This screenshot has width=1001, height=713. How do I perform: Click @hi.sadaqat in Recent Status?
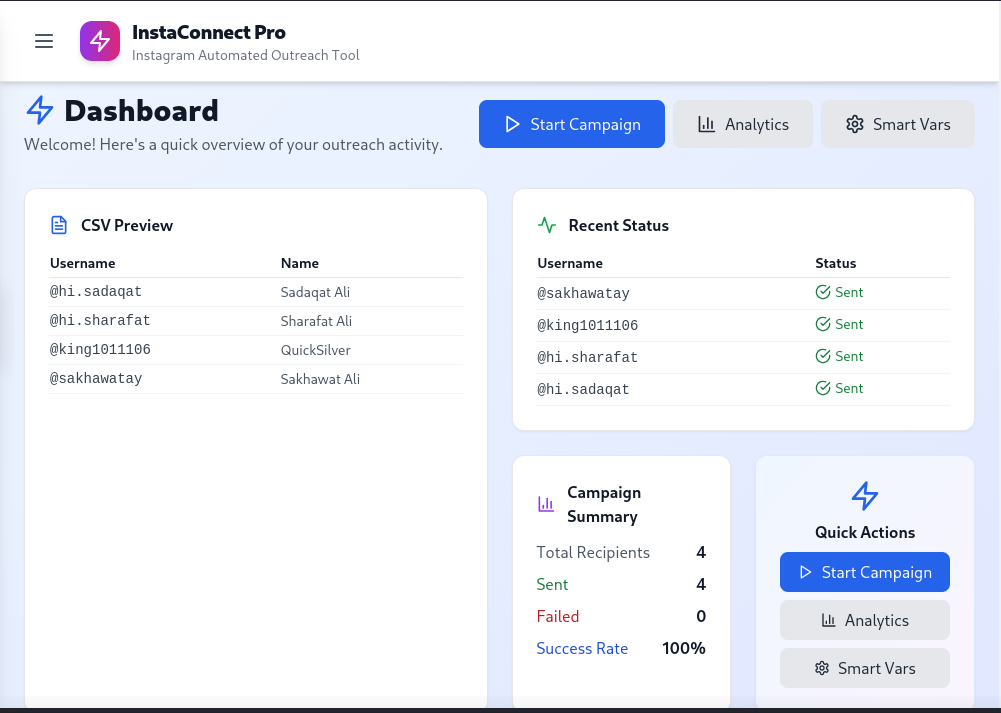point(583,389)
